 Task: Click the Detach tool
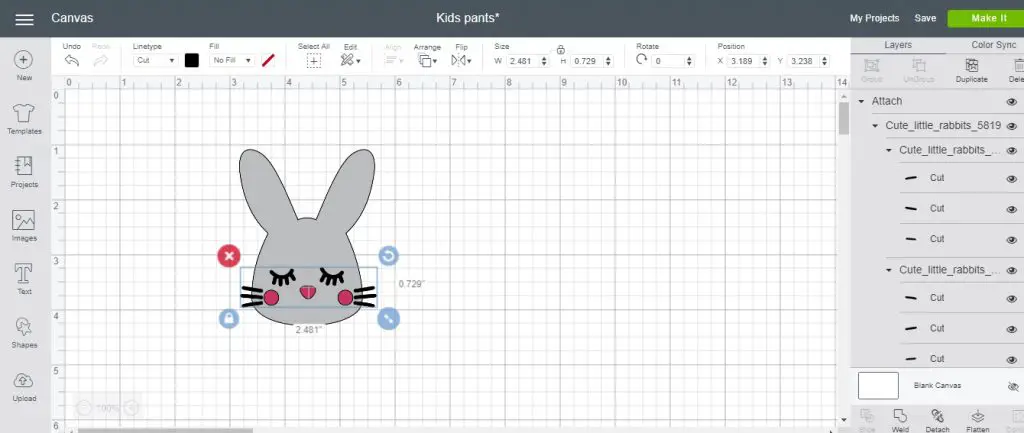938,421
